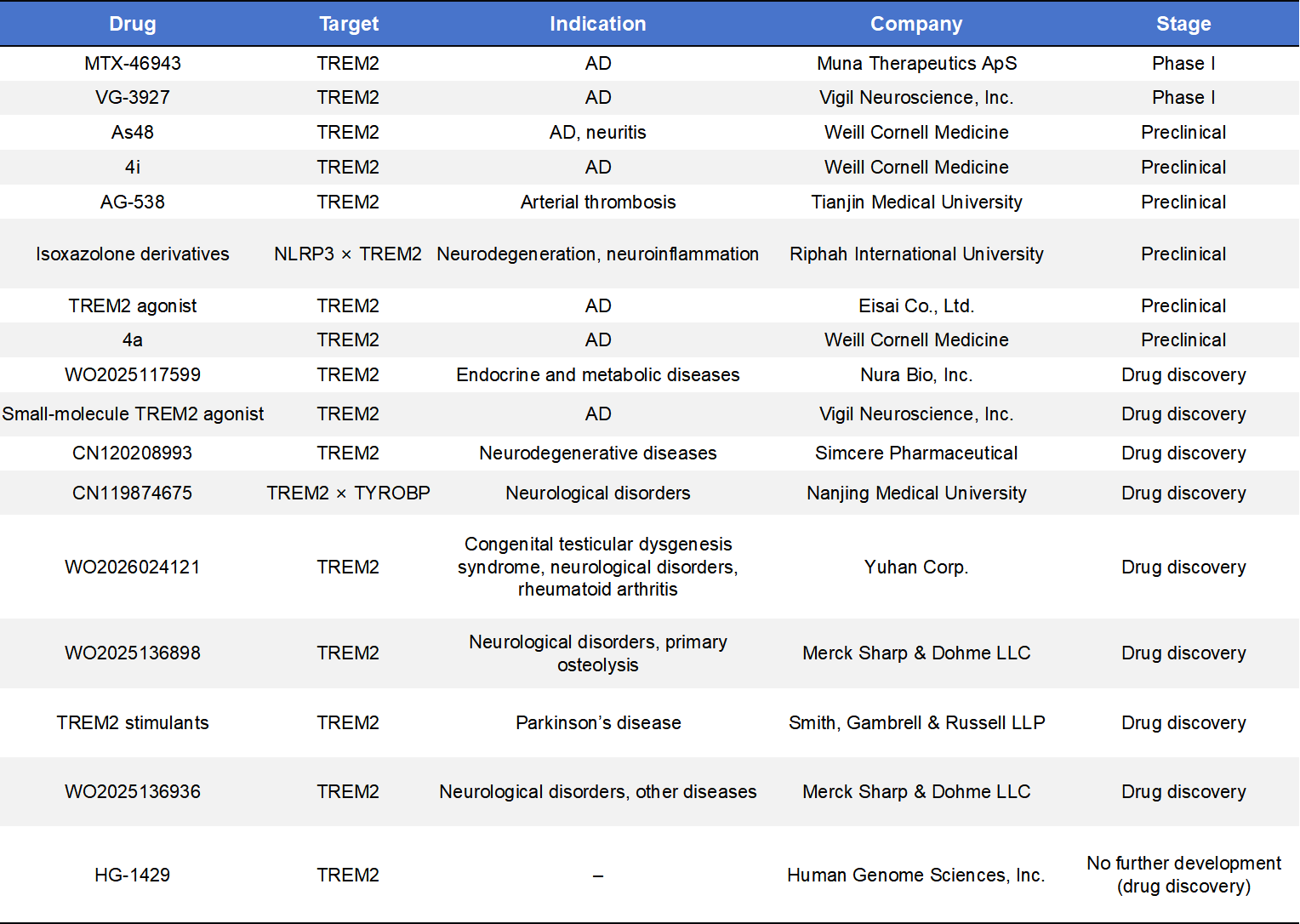Select the Indication column header
The image size is (1300, 924).
click(x=597, y=24)
